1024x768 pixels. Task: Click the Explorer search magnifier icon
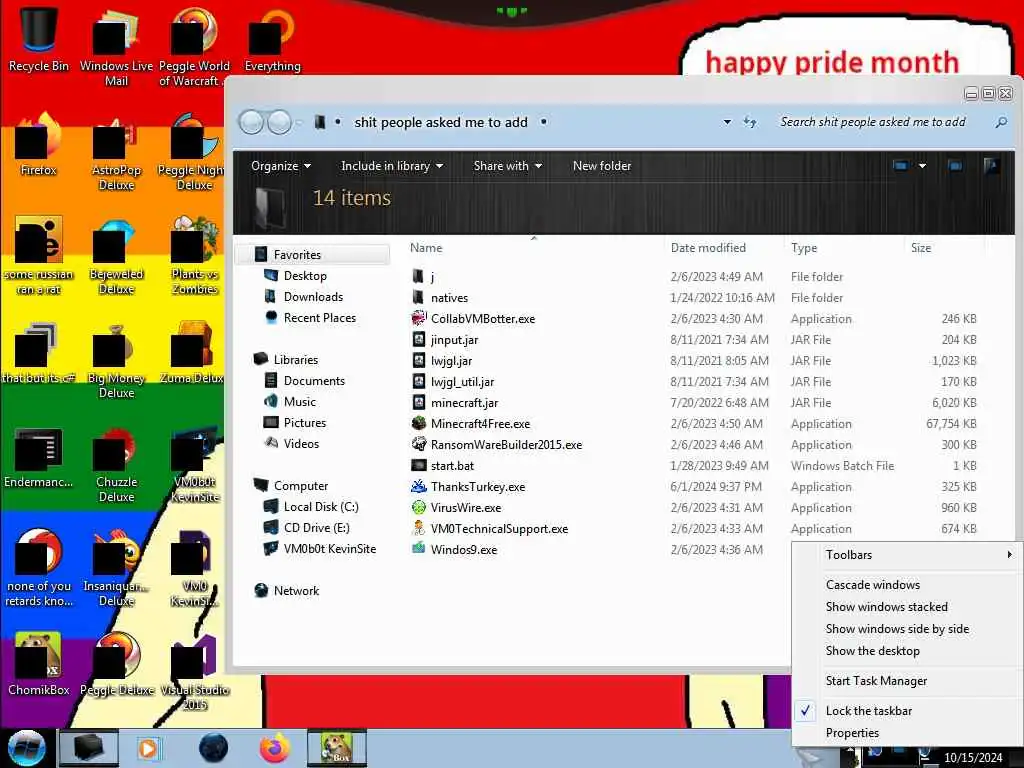click(x=1000, y=122)
